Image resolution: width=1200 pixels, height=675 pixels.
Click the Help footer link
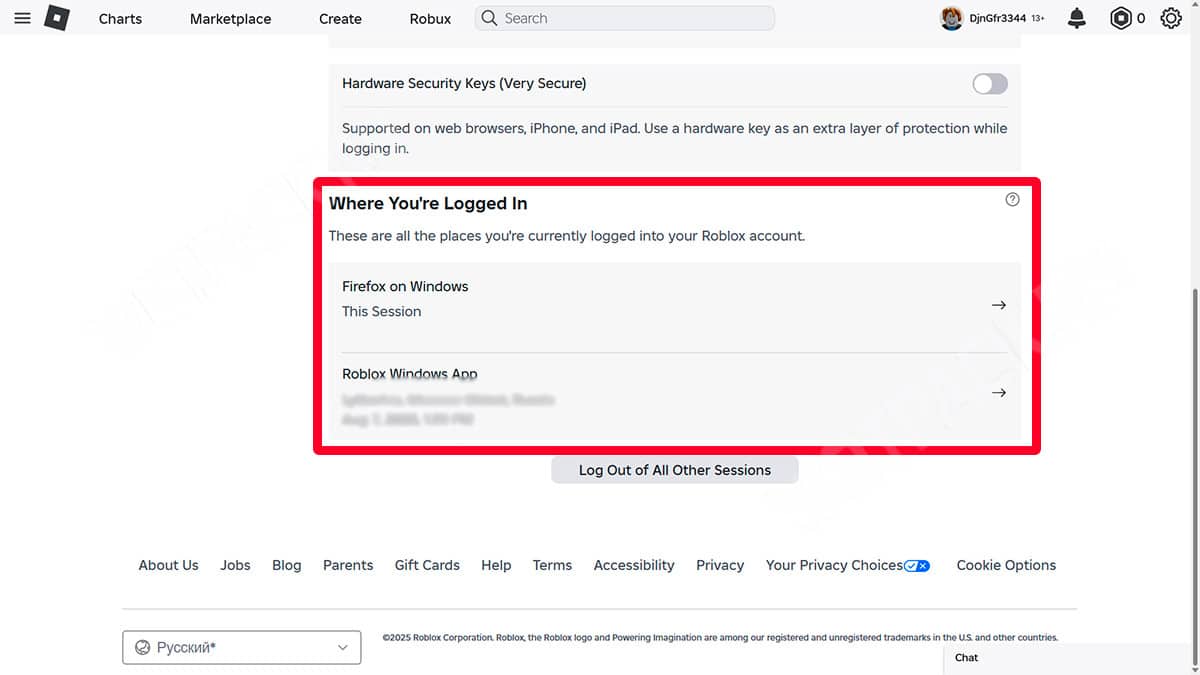coord(496,565)
